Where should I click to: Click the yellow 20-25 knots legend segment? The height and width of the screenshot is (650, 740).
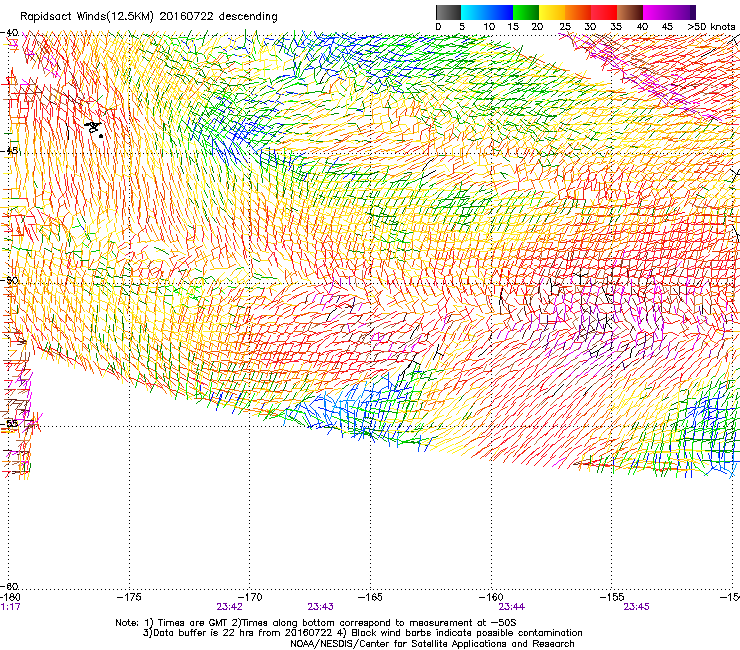(552, 12)
